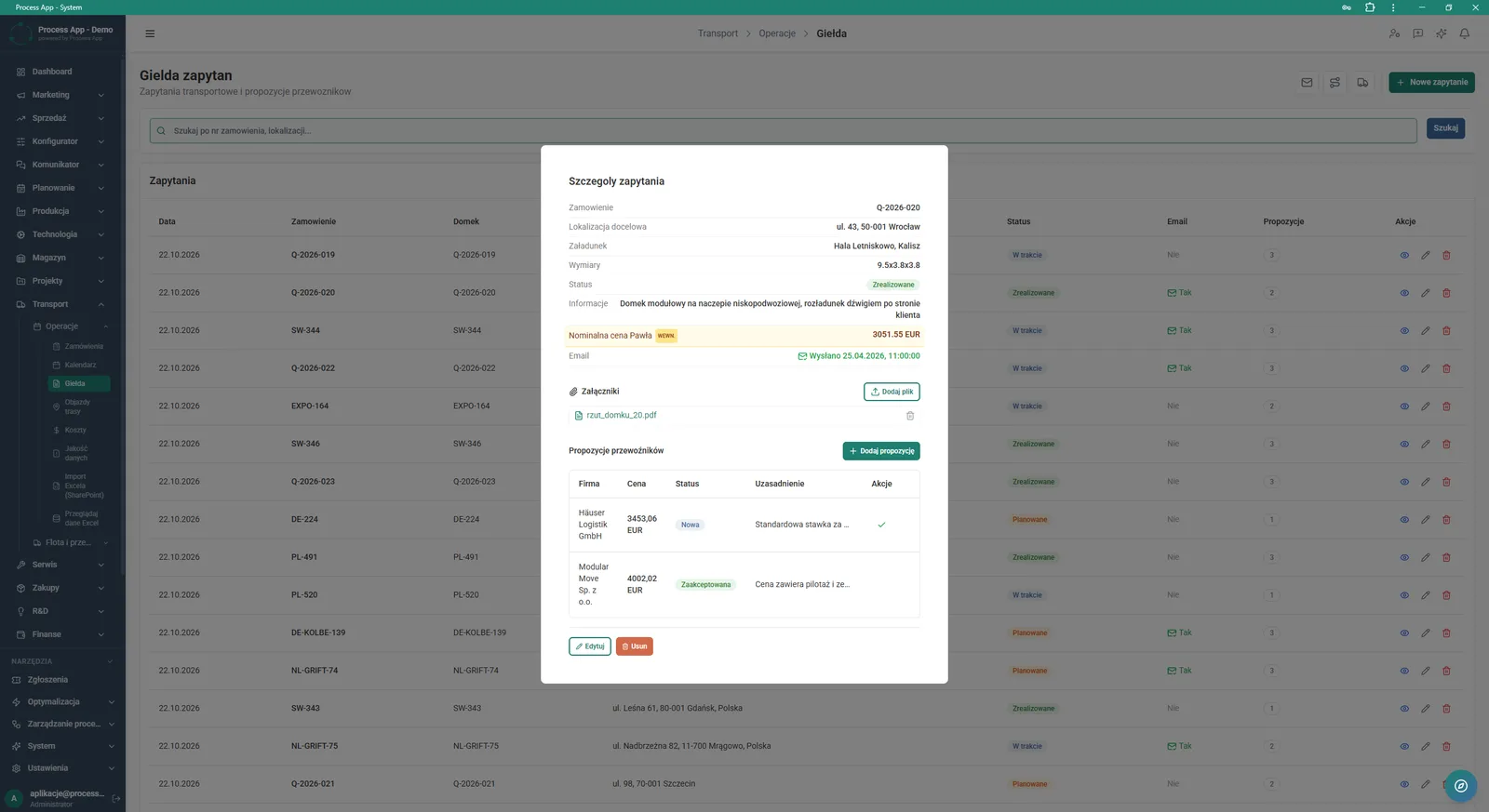Screen dimensions: 1489x812
Task: Click the Dodaj propozycję button
Action: coord(881,451)
